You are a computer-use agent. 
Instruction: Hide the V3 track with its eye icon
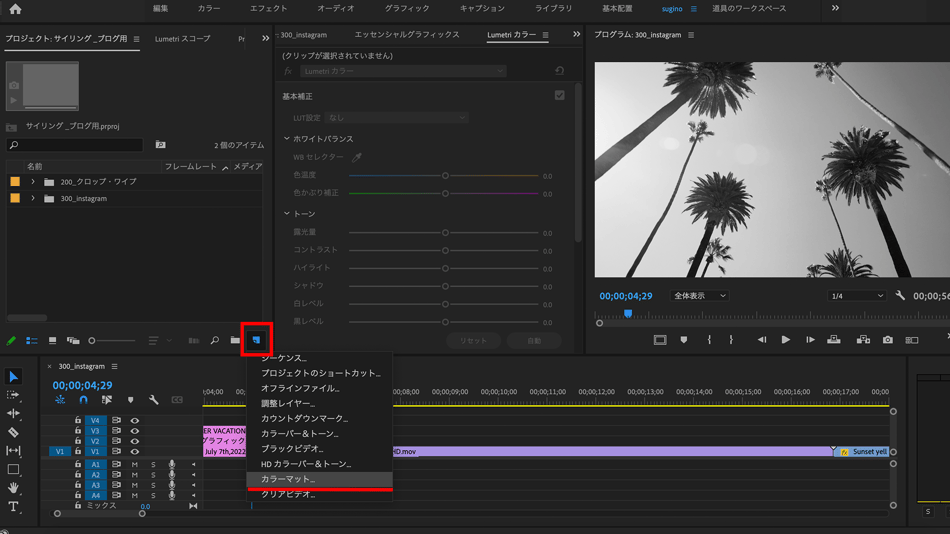[x=135, y=431]
